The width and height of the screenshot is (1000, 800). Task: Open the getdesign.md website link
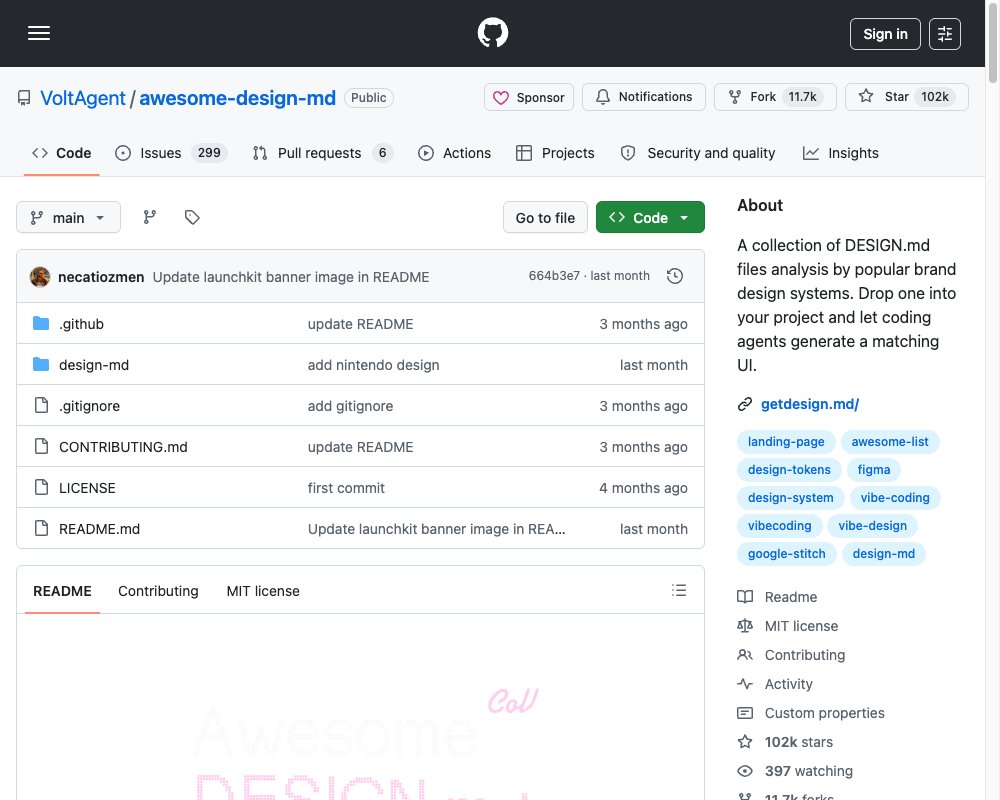[x=810, y=404]
